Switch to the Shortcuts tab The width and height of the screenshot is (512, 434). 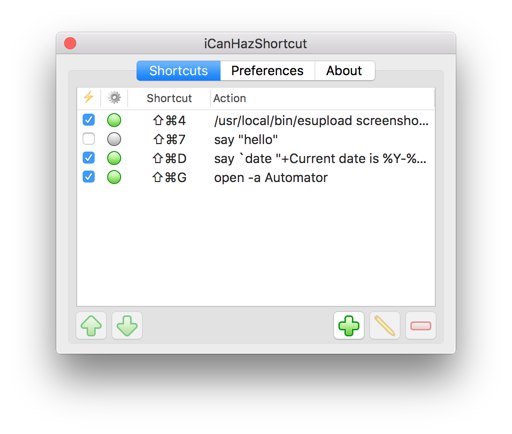pyautogui.click(x=179, y=71)
